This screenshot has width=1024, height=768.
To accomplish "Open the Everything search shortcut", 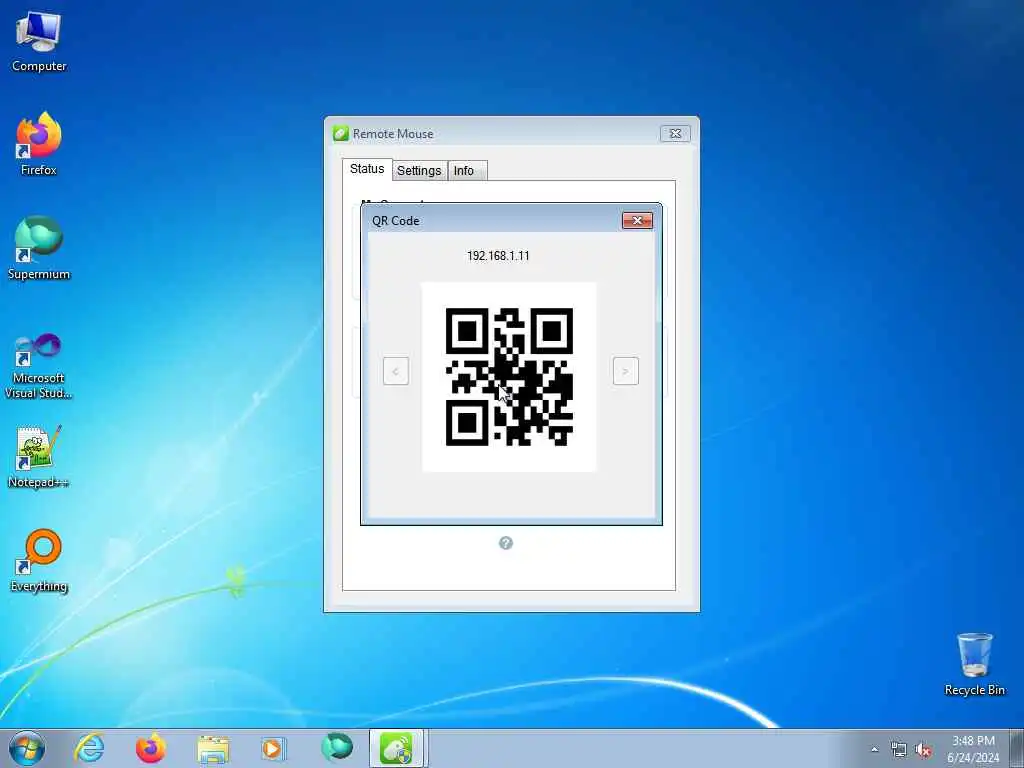I will [x=39, y=561].
